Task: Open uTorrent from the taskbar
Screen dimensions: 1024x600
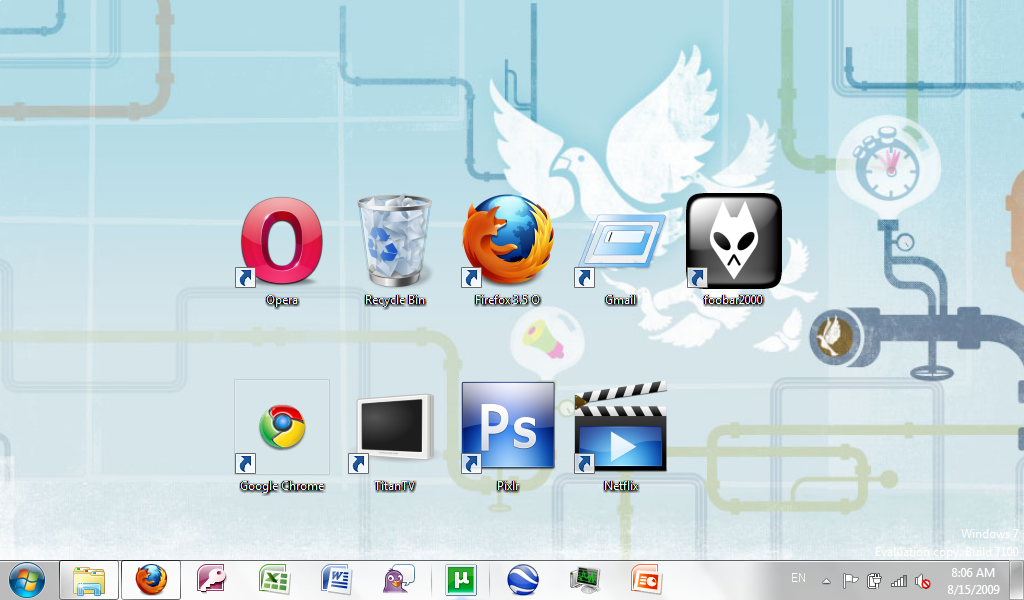Action: [460, 579]
